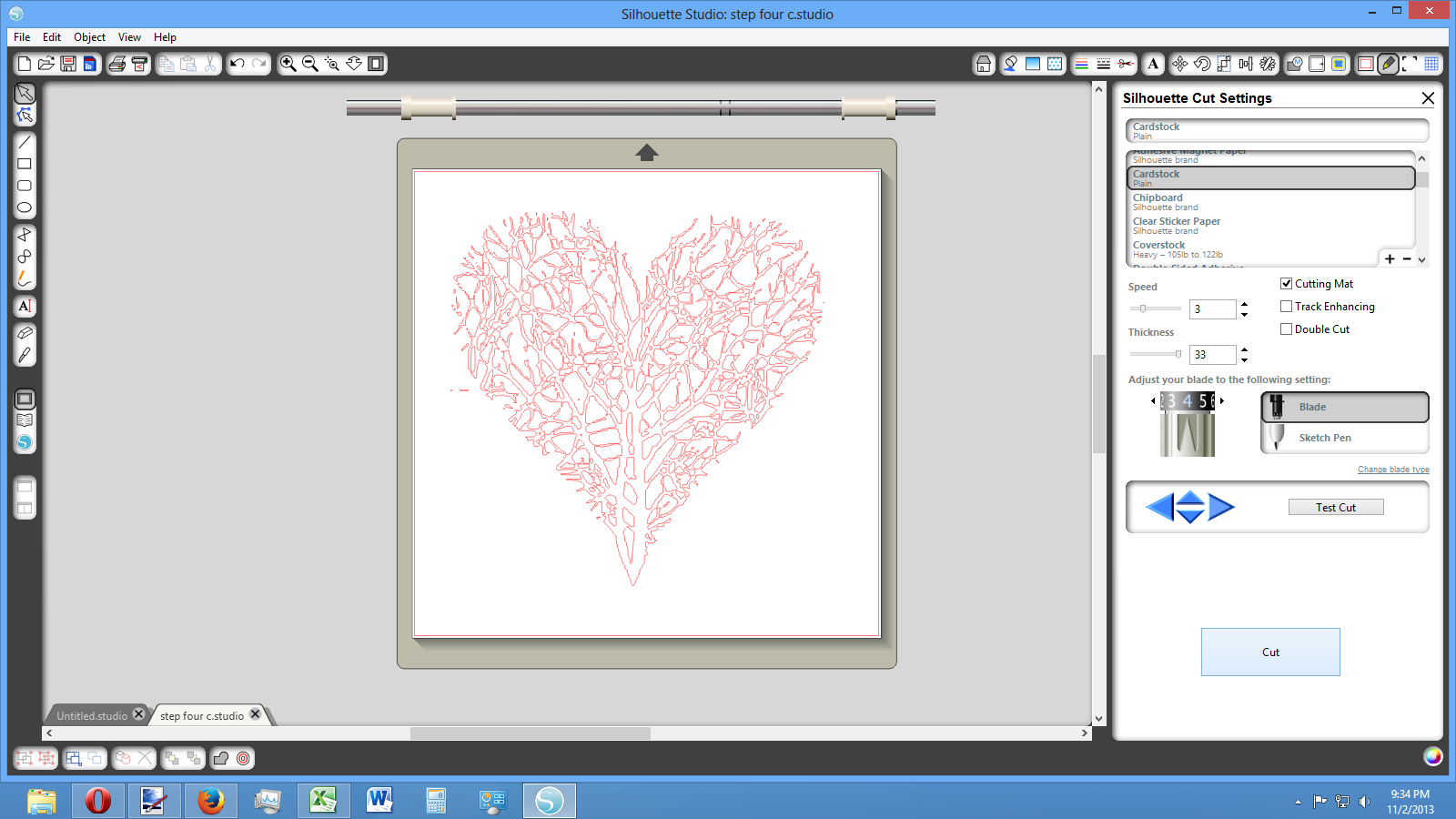Open the Trace window icon
This screenshot has height=819, width=1456.
pyautogui.click(x=1339, y=64)
